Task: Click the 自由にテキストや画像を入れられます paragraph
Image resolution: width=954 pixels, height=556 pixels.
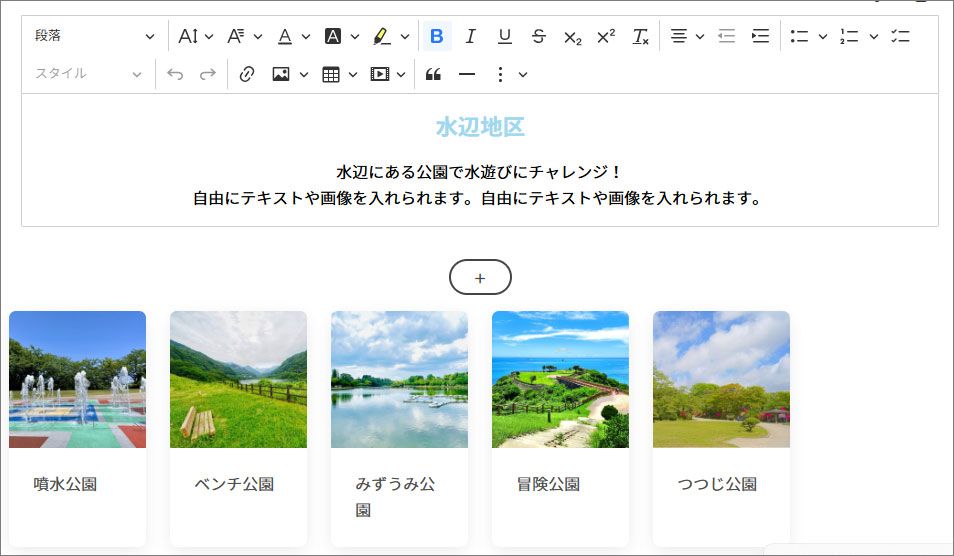Action: click(477, 198)
